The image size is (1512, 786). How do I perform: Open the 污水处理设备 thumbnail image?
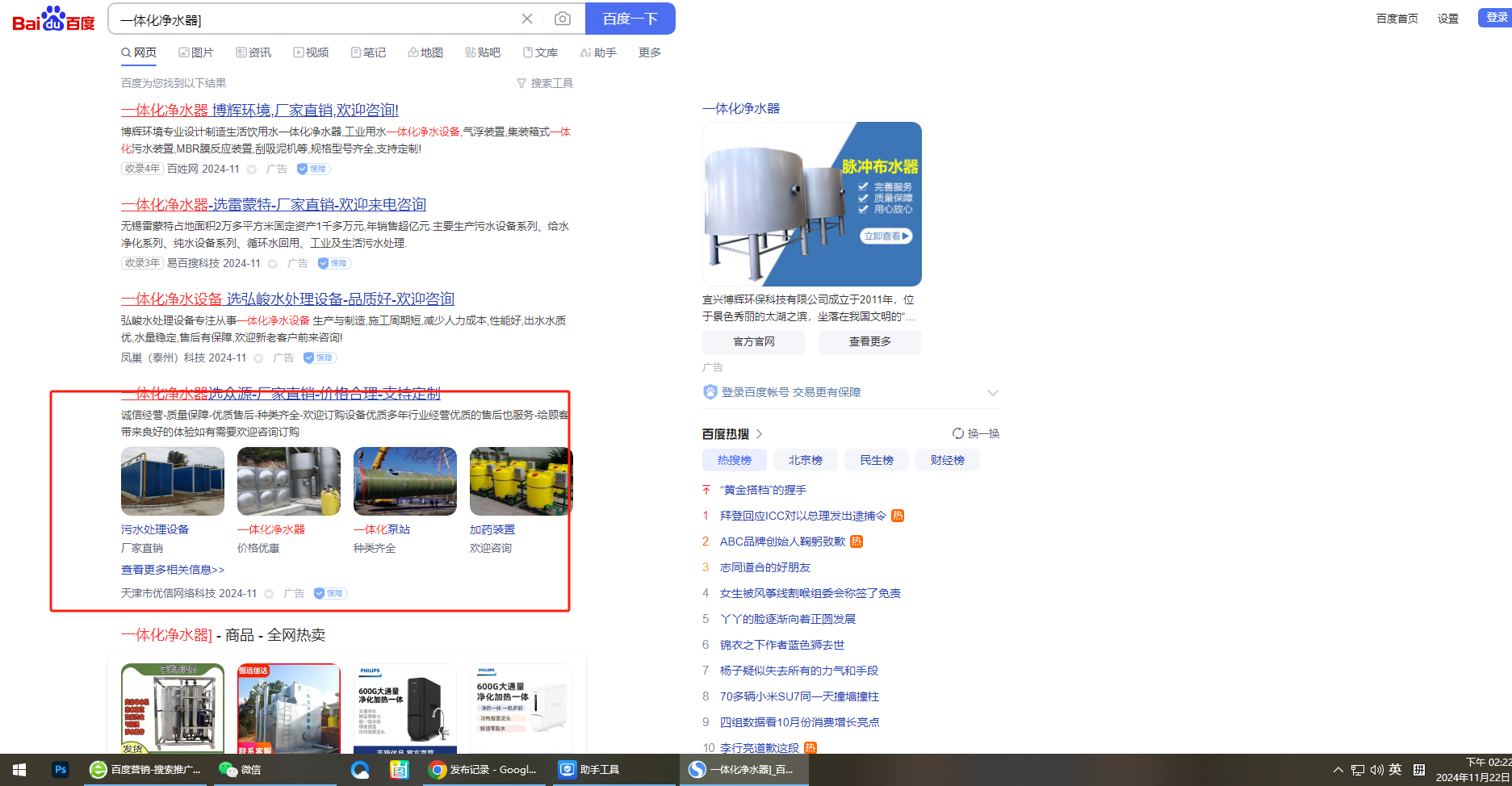click(x=173, y=481)
